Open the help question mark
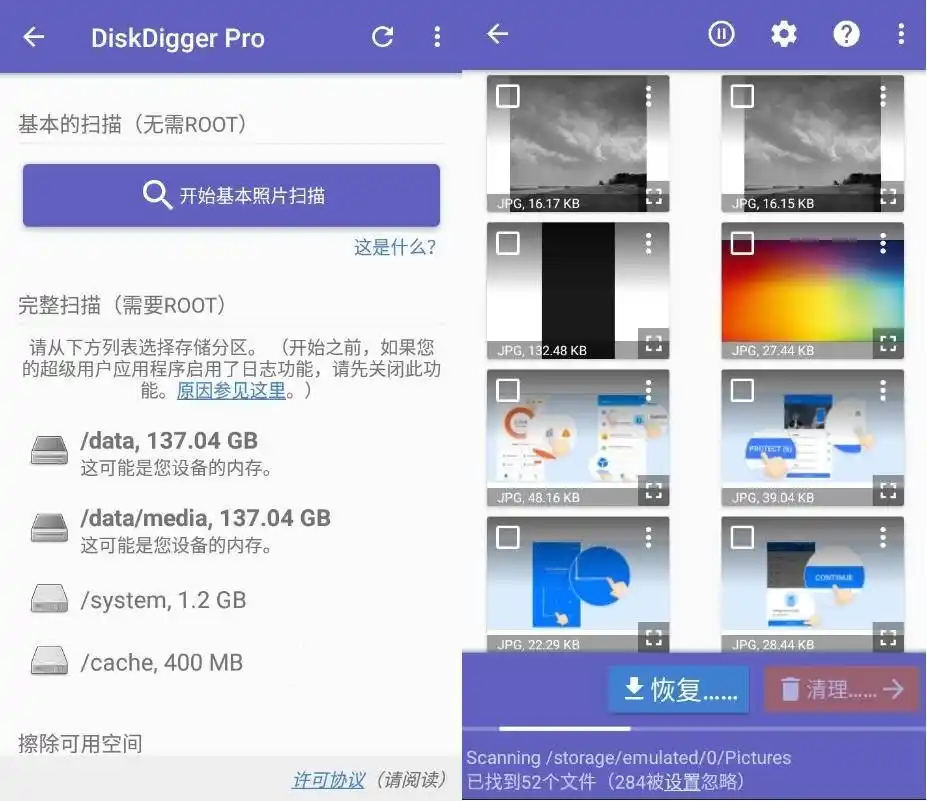 click(x=846, y=34)
